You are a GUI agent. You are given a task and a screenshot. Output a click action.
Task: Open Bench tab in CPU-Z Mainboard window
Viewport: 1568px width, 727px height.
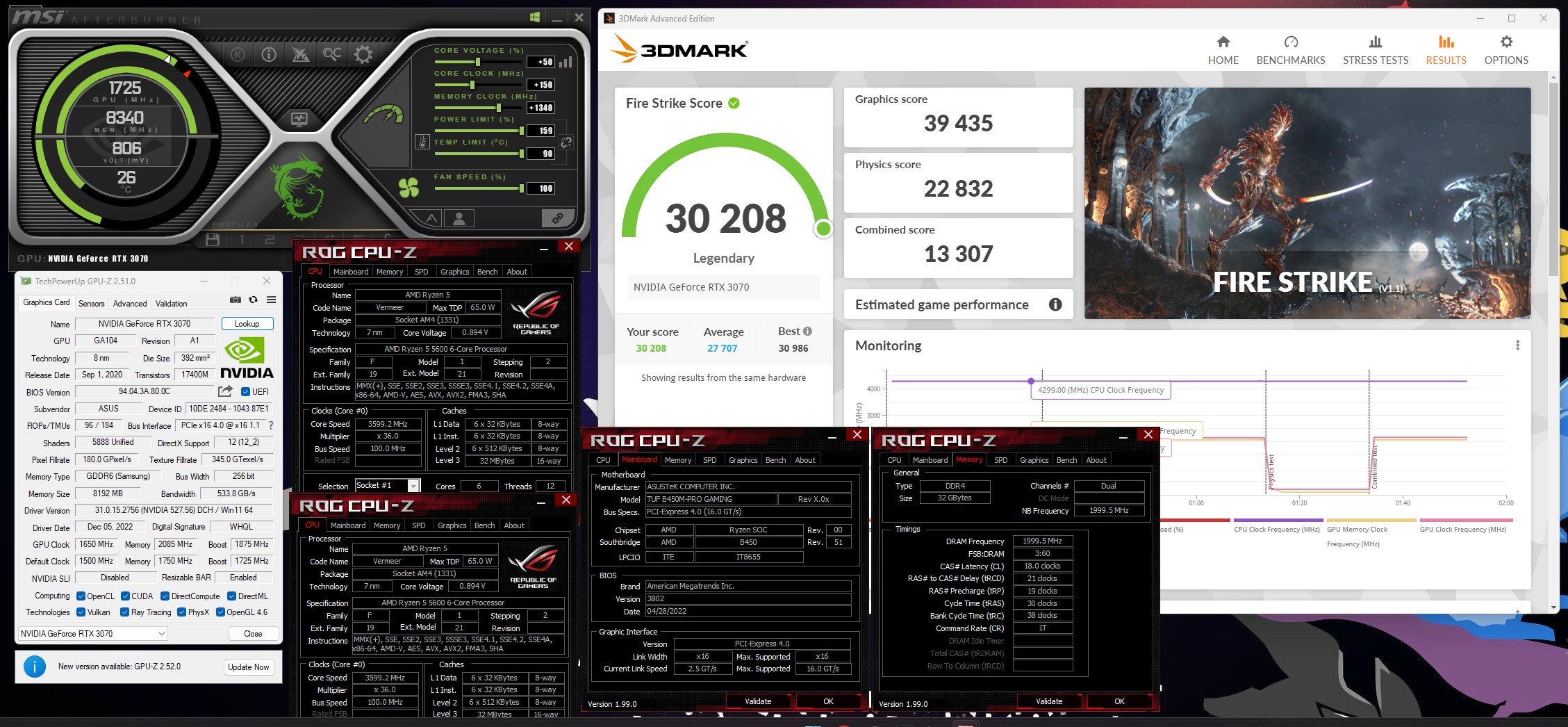775,460
